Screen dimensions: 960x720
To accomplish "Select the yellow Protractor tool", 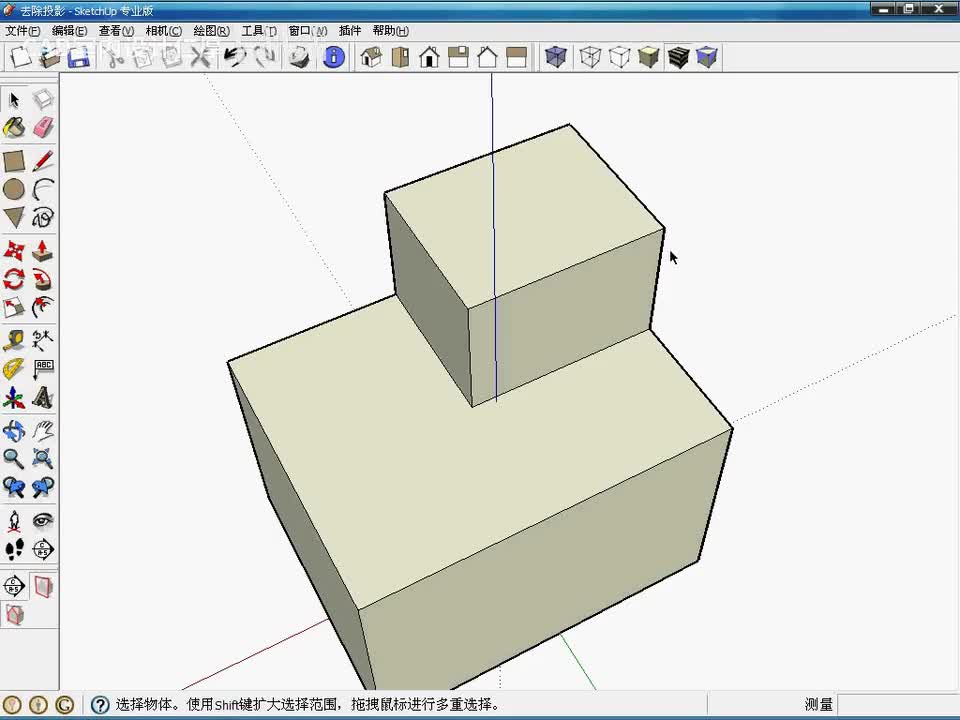I will [x=14, y=369].
